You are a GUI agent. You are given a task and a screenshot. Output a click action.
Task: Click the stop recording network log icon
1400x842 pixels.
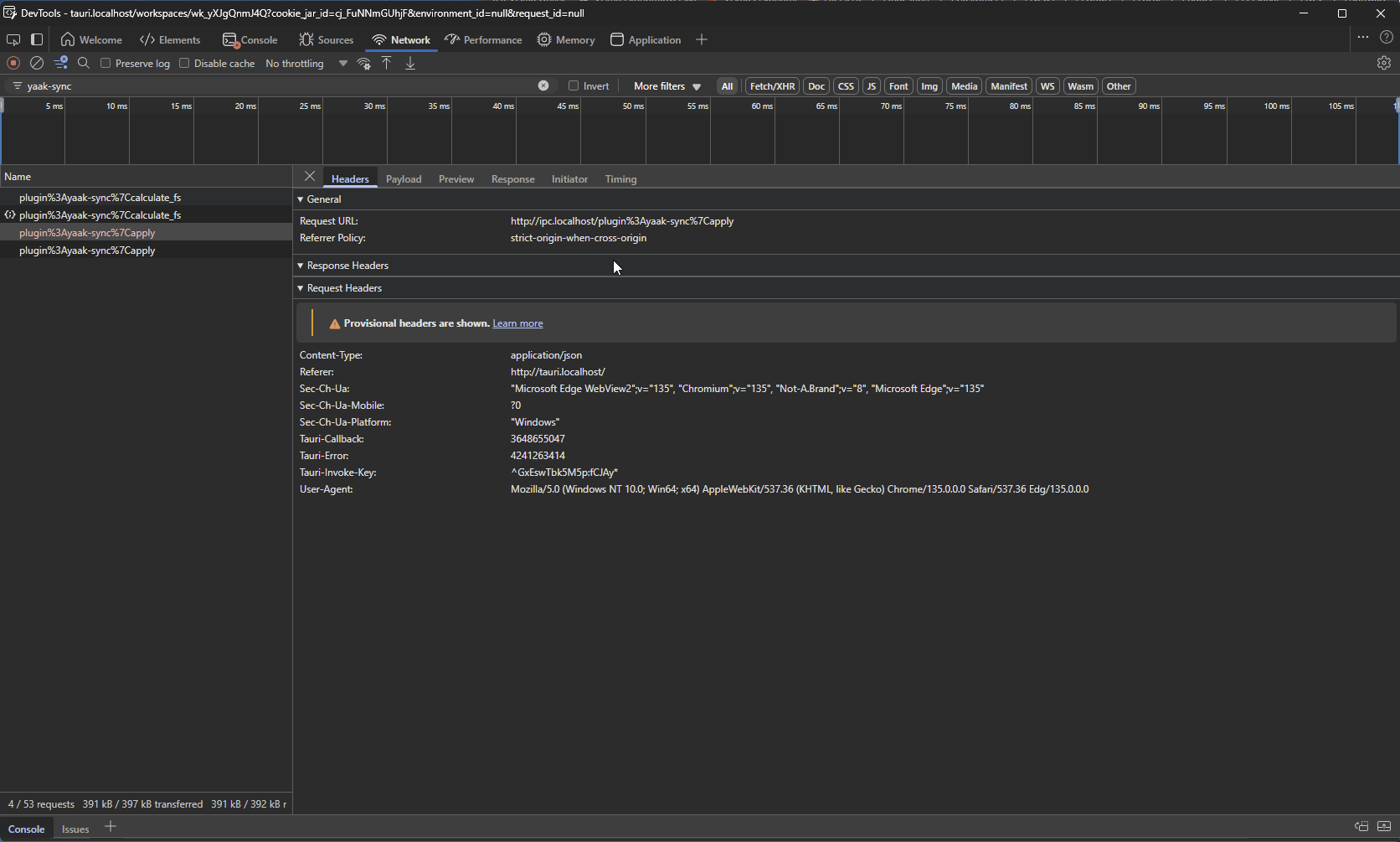(13, 63)
